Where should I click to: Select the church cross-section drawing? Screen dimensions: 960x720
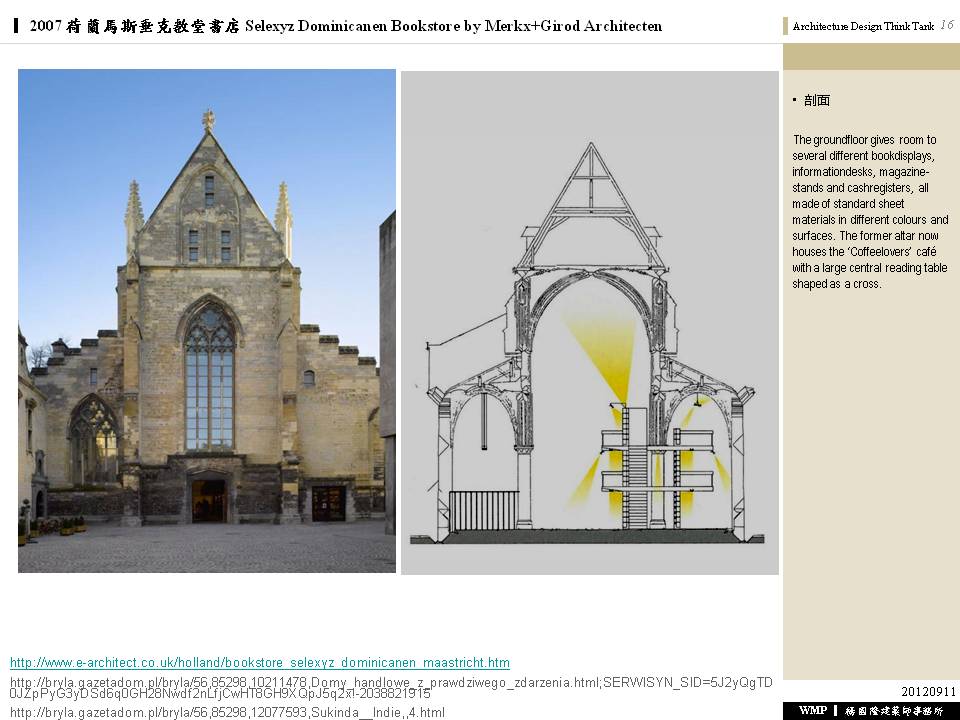tap(589, 322)
